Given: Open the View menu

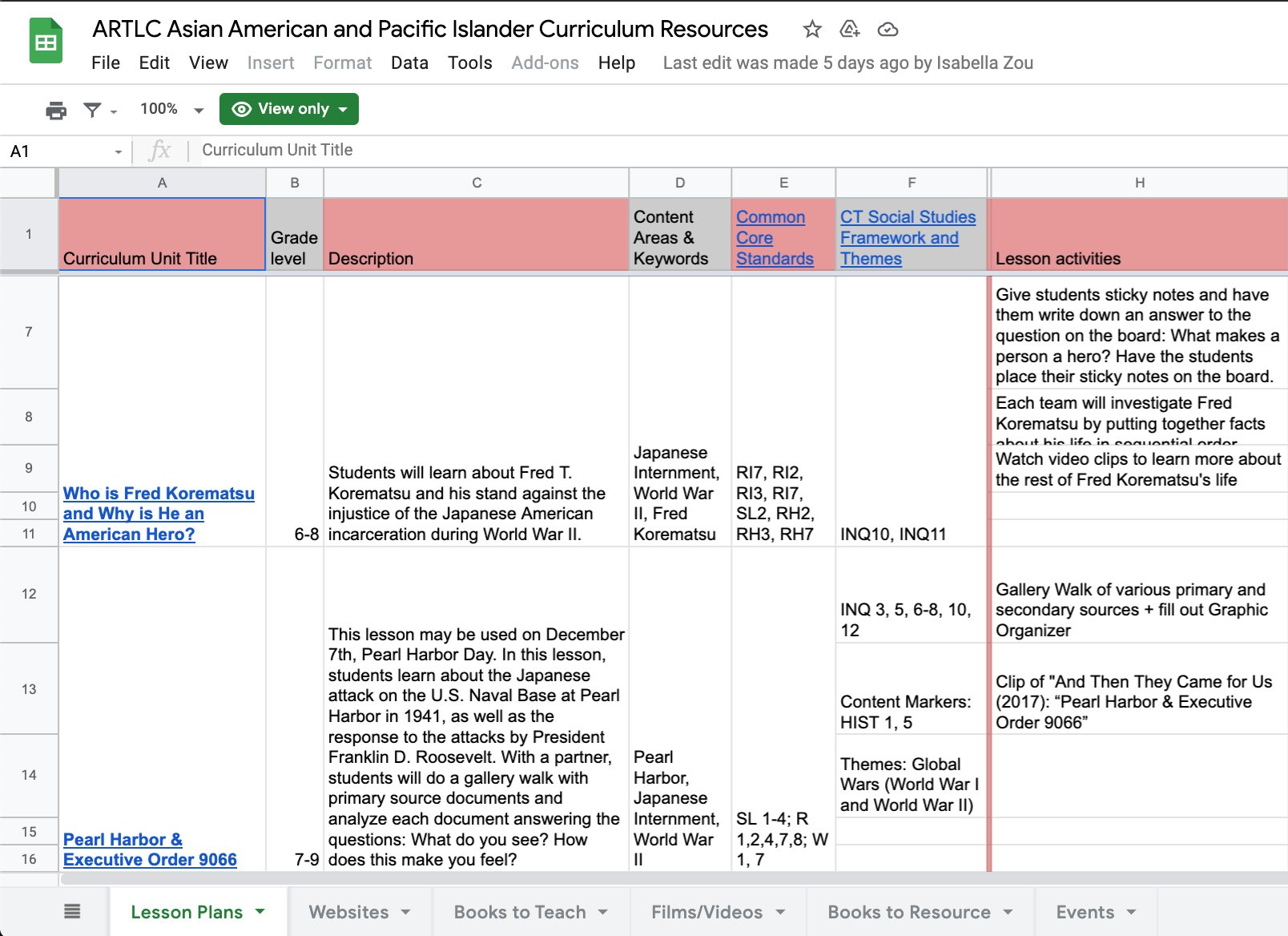Looking at the screenshot, I should tap(208, 63).
